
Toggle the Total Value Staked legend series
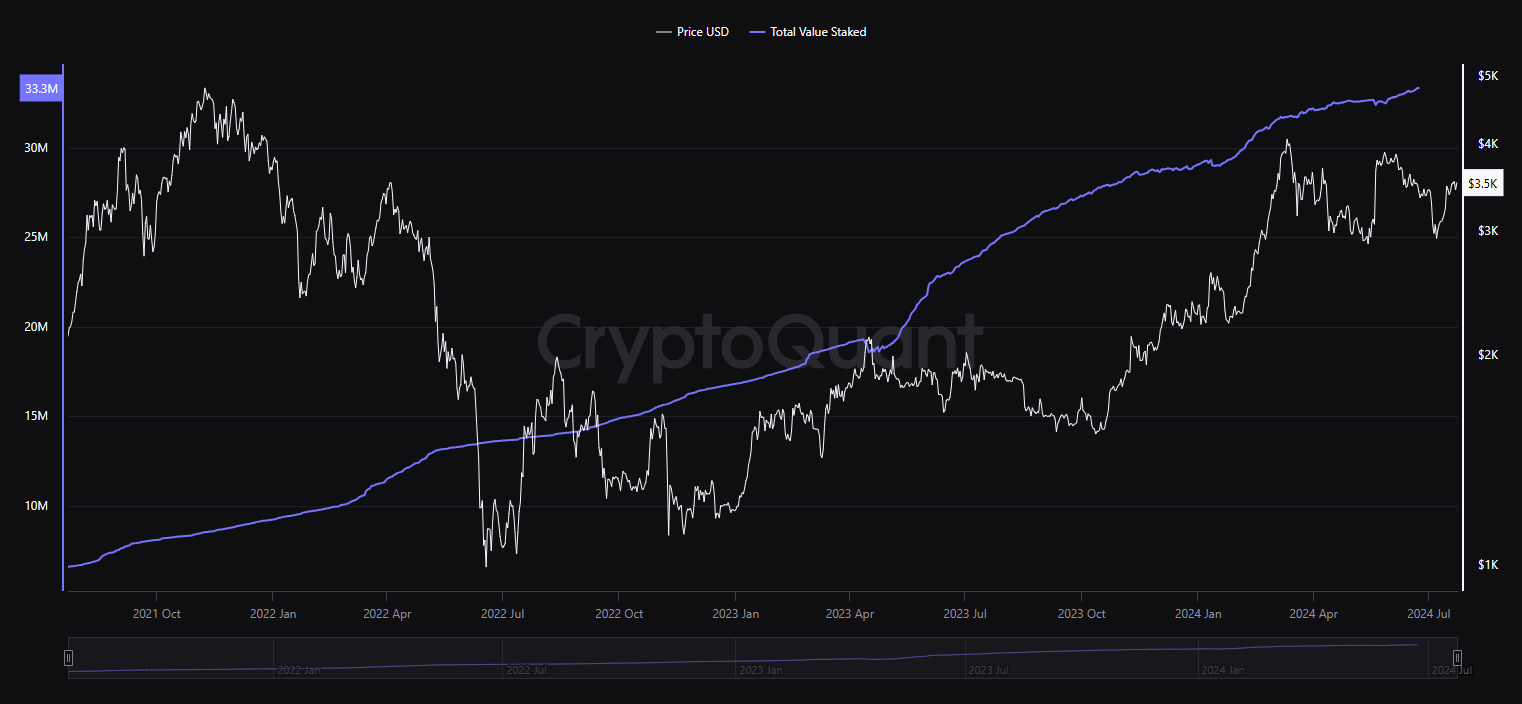point(817,32)
